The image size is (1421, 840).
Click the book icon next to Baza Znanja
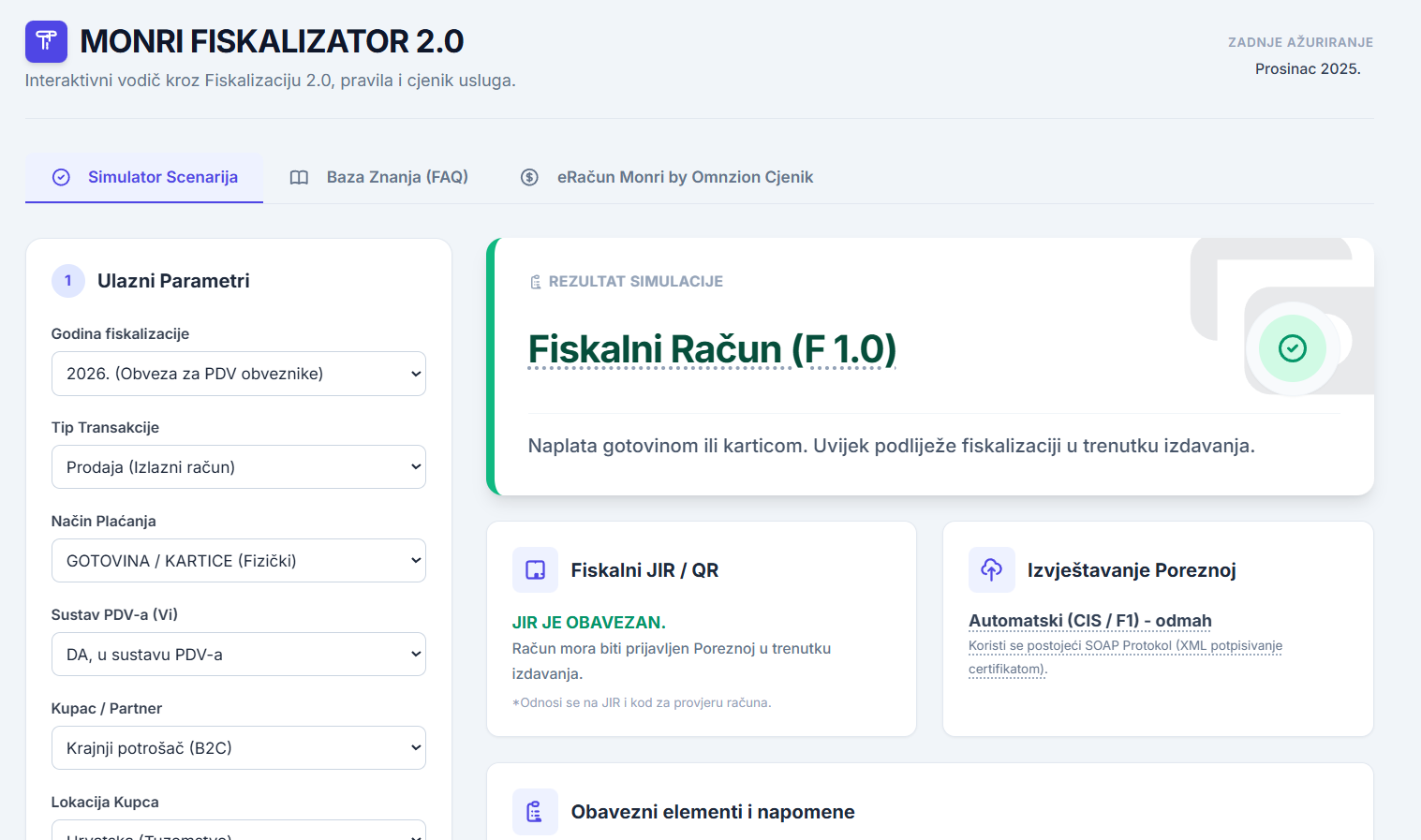pyautogui.click(x=299, y=177)
